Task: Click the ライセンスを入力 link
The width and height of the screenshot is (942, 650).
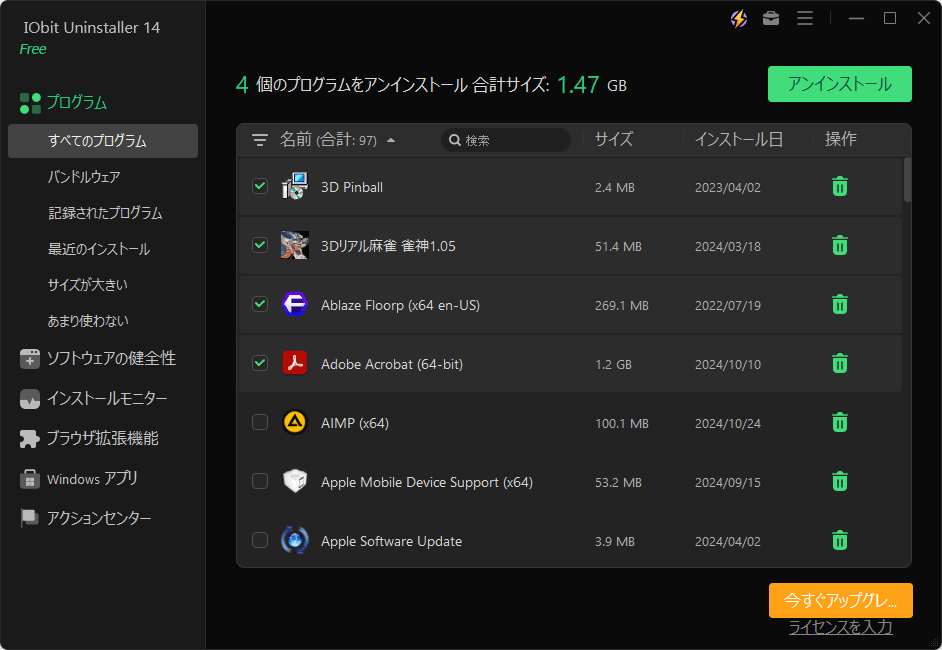Action: pos(840,627)
